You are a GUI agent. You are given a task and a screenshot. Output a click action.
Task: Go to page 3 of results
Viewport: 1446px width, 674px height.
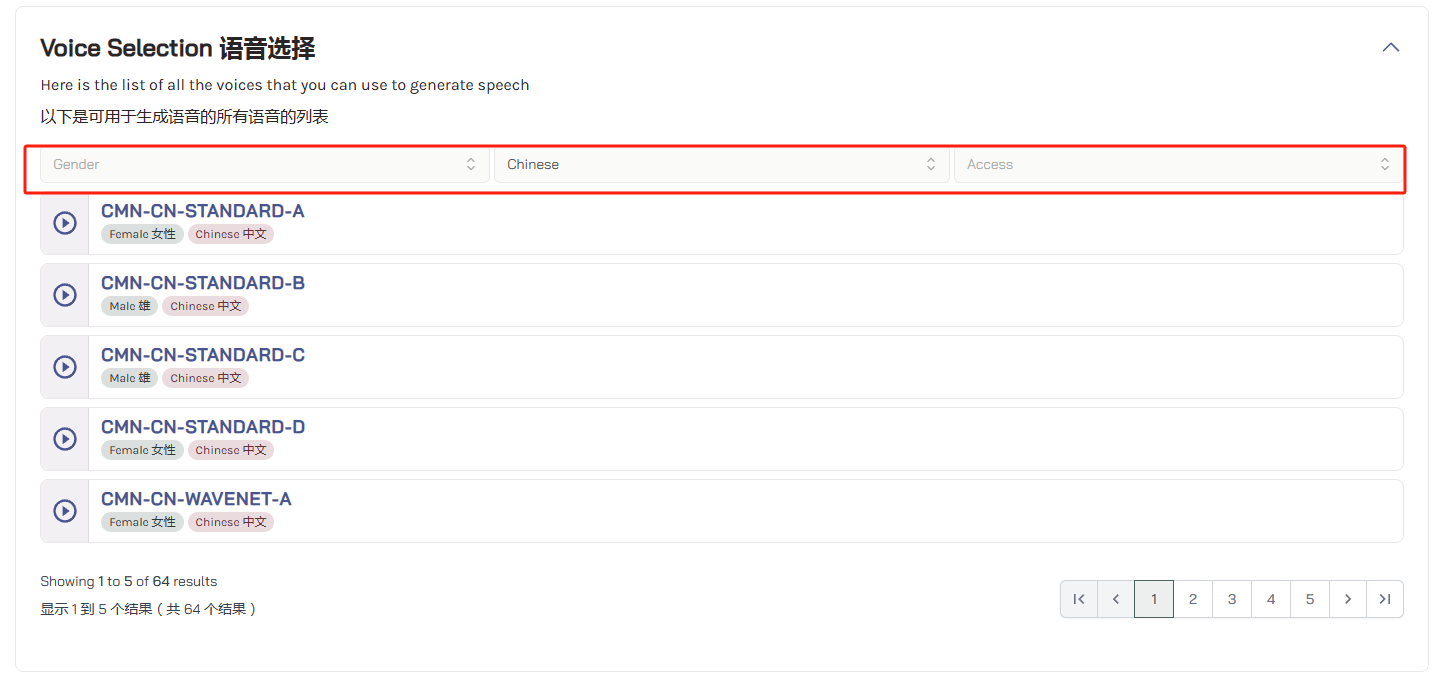[x=1232, y=599]
